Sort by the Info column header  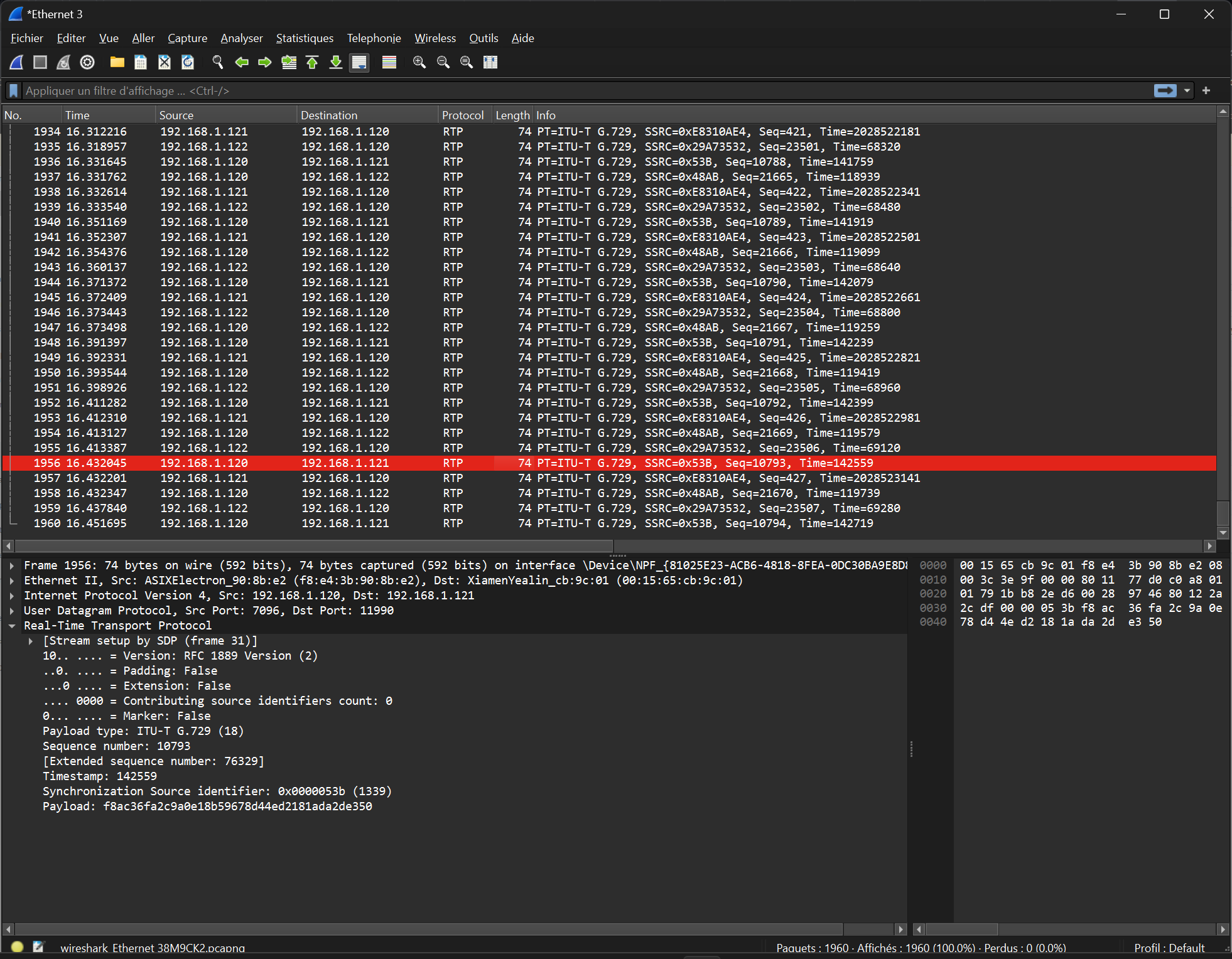pos(874,115)
